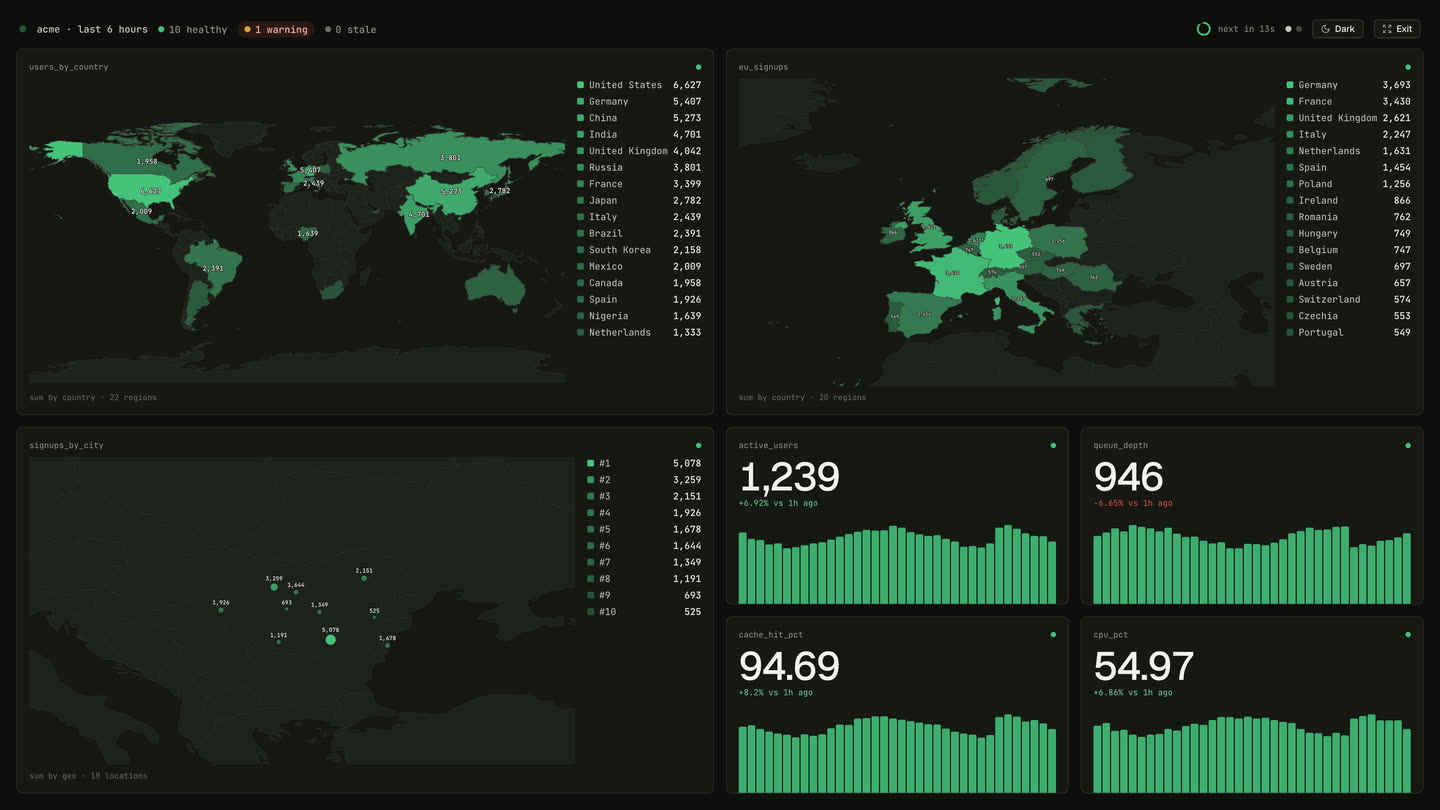Click the swatch beside #1 in city legend
Viewport: 1440px width, 810px height.
(590, 463)
